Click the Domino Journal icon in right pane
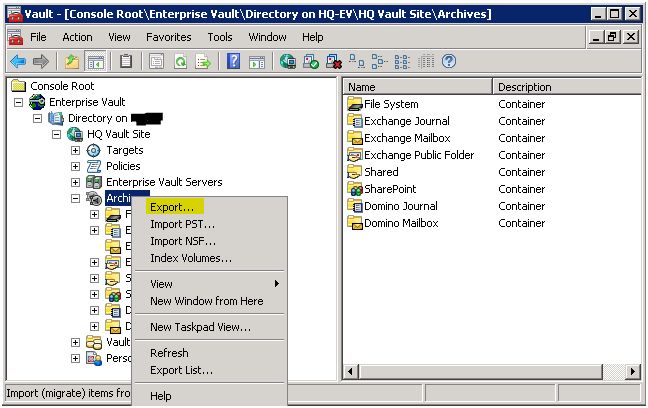The image size is (648, 408). (x=355, y=205)
